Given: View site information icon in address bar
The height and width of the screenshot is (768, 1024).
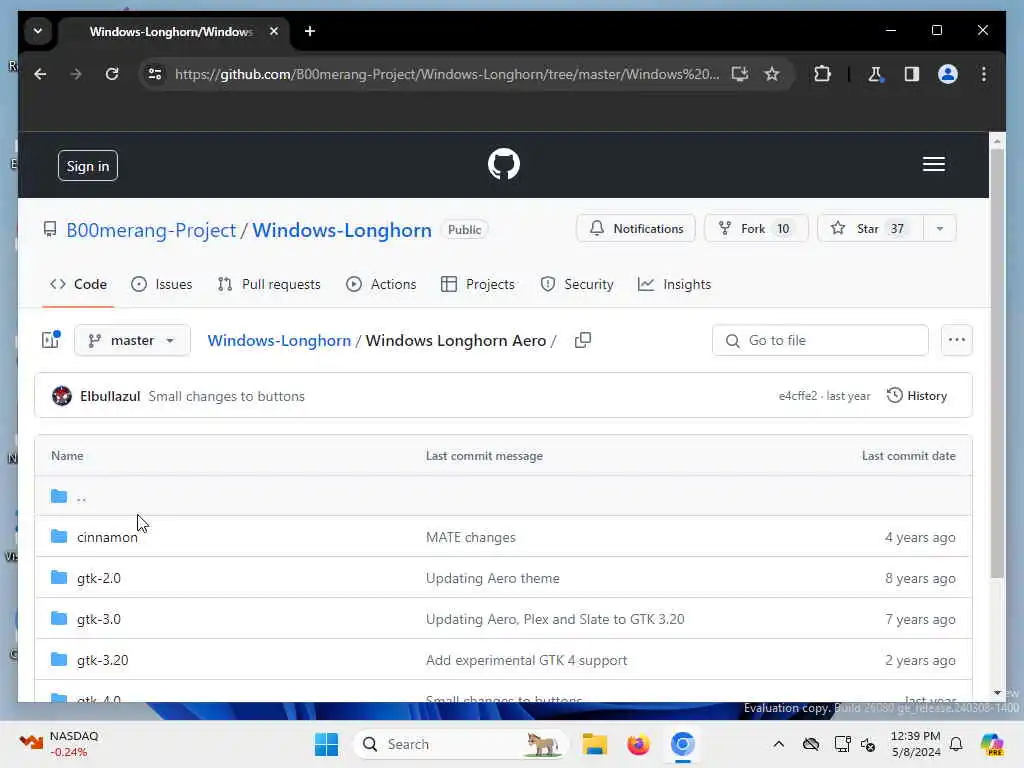Looking at the screenshot, I should (155, 74).
